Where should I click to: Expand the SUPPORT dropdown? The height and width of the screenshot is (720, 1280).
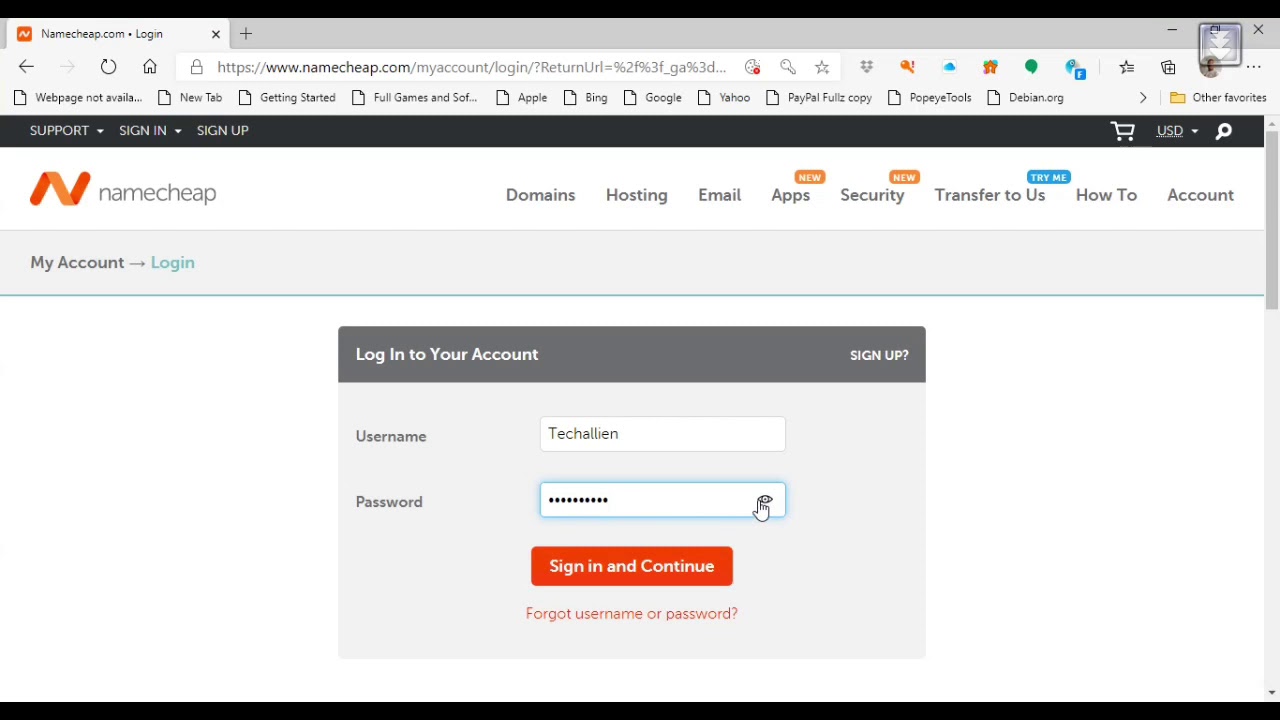[67, 131]
